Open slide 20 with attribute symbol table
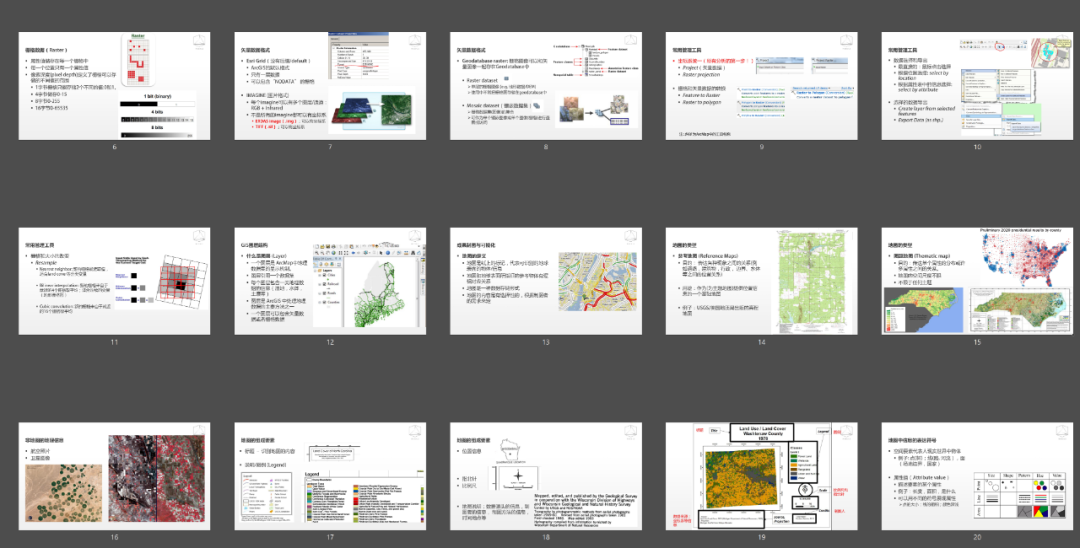 pyautogui.click(x=978, y=475)
